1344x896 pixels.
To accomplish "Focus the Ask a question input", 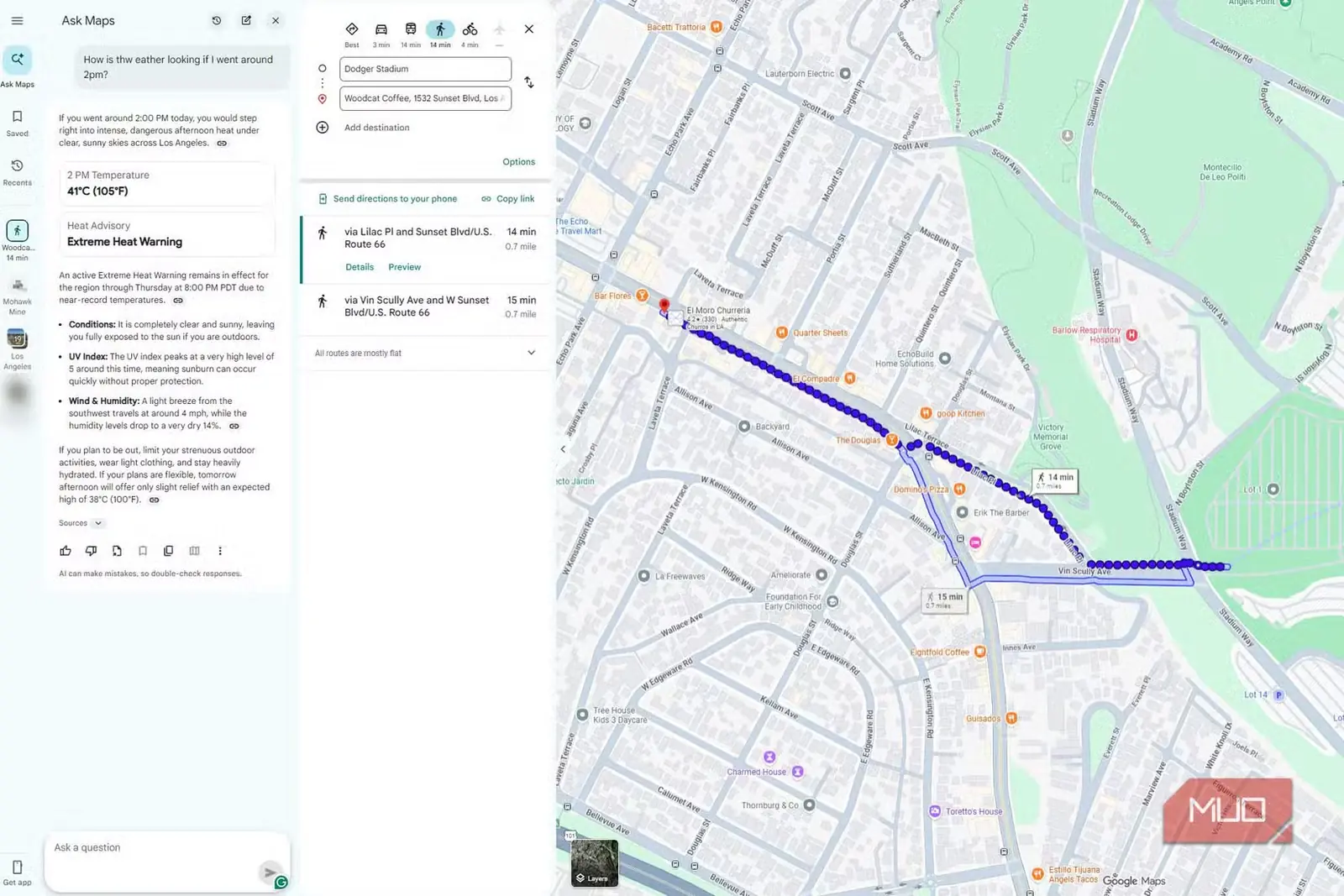I will click(x=155, y=848).
